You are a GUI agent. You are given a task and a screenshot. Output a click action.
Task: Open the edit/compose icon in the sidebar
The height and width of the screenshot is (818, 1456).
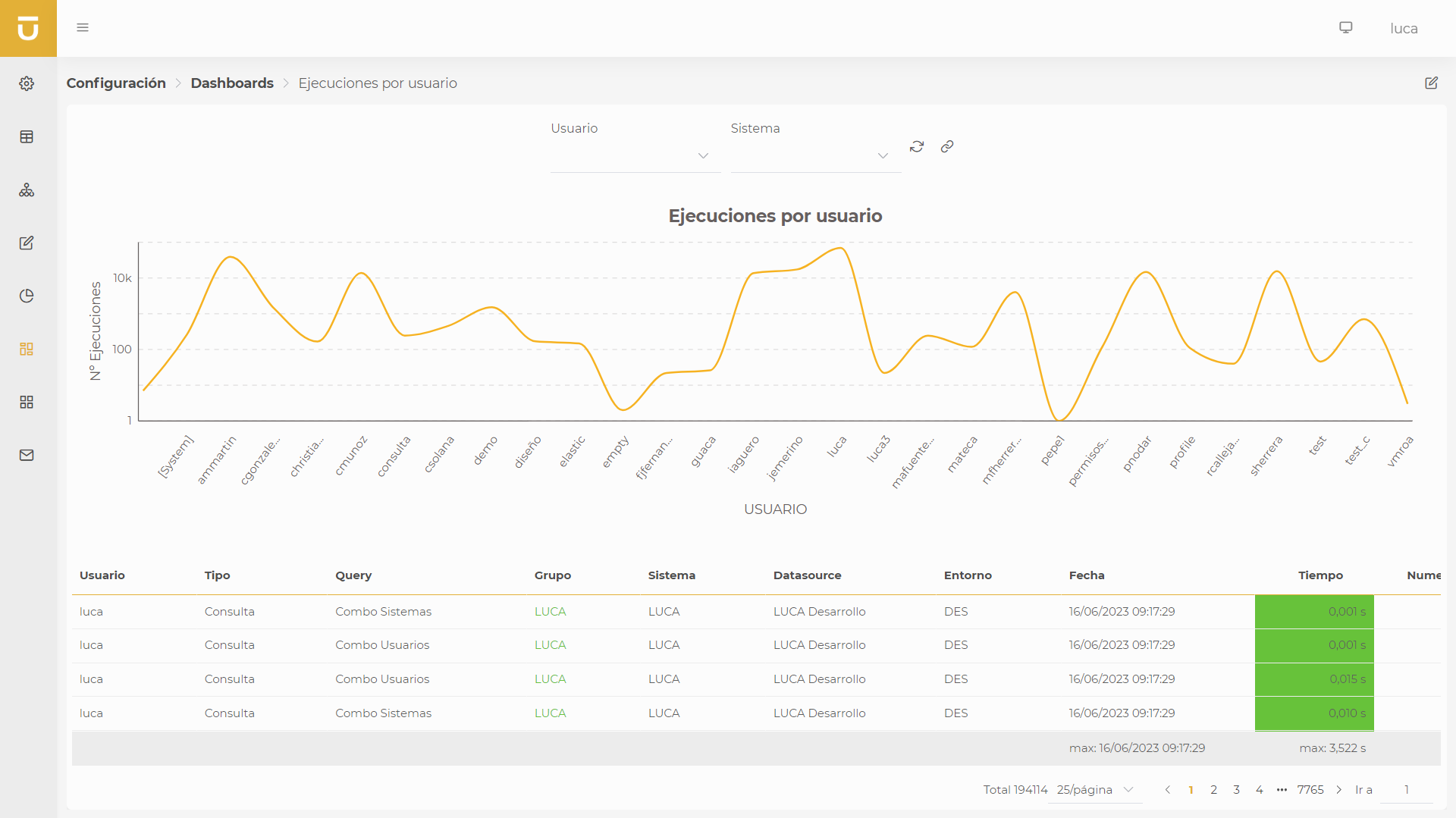coord(27,243)
